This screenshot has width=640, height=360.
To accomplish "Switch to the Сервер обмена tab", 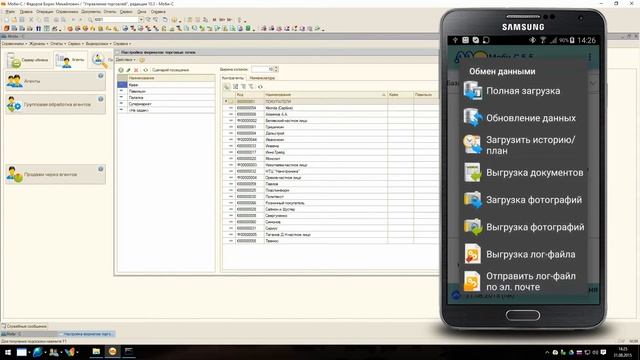I will tap(29, 60).
